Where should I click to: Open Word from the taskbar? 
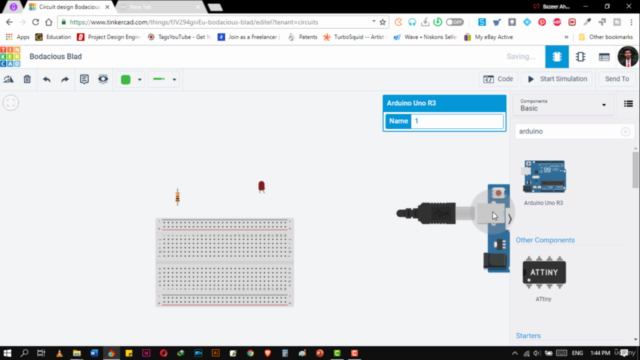click(x=94, y=353)
